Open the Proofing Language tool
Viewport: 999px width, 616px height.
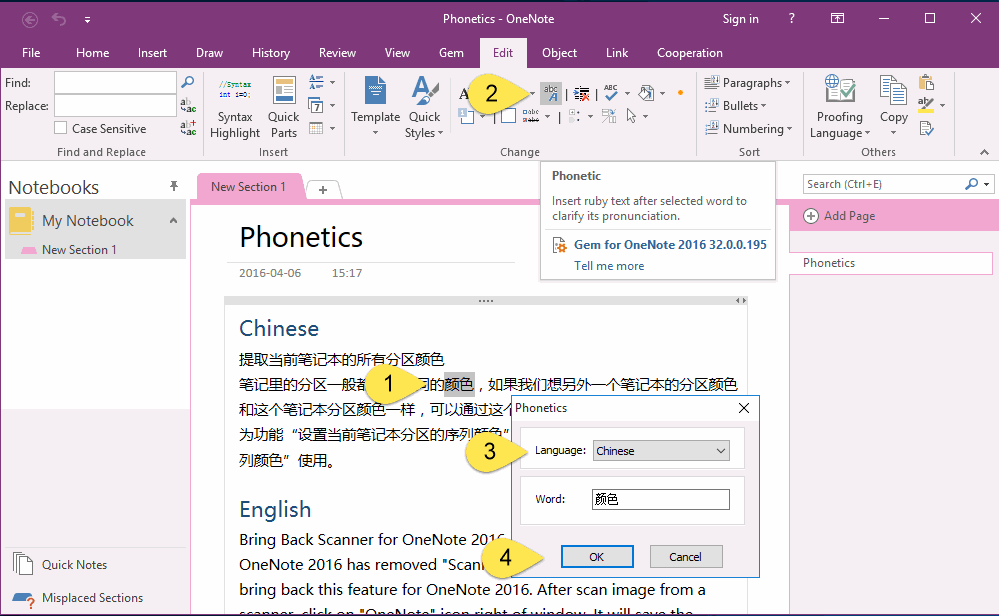(x=839, y=105)
